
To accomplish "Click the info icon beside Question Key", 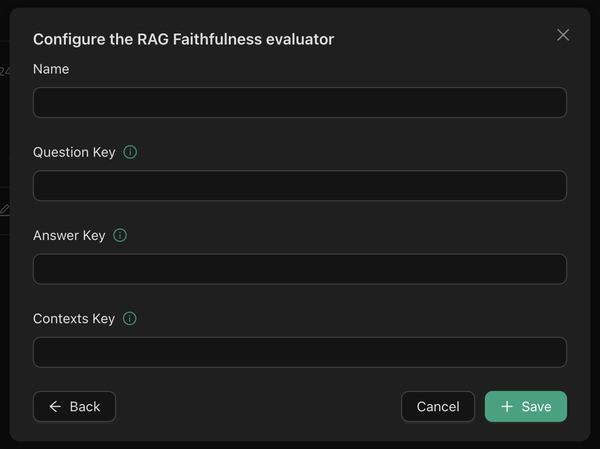I will (x=130, y=153).
